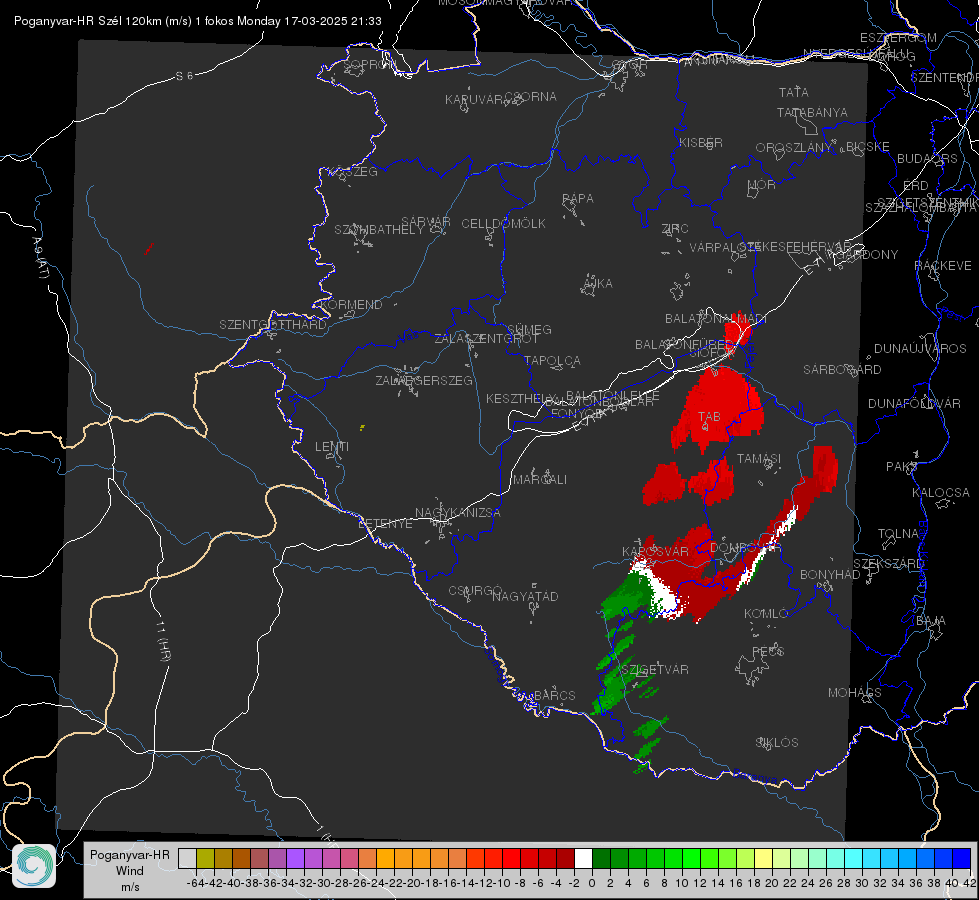The height and width of the screenshot is (900, 979).
Task: Select the OROSZLÁNY label
Action: click(x=794, y=148)
